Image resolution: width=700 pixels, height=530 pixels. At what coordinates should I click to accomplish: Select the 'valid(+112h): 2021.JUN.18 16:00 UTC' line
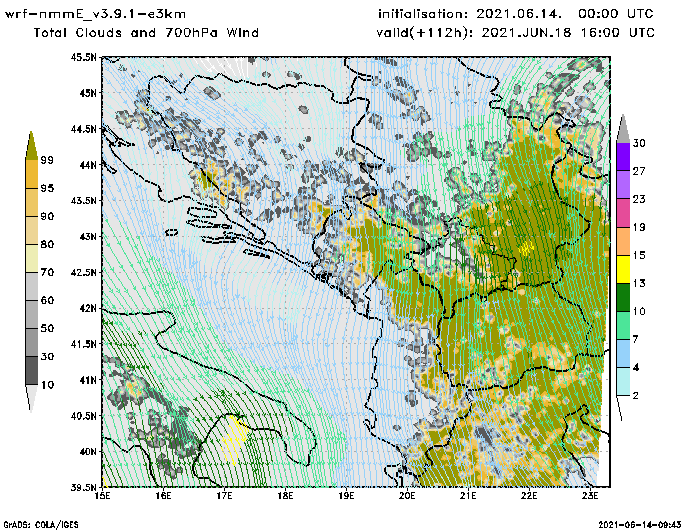tap(515, 33)
